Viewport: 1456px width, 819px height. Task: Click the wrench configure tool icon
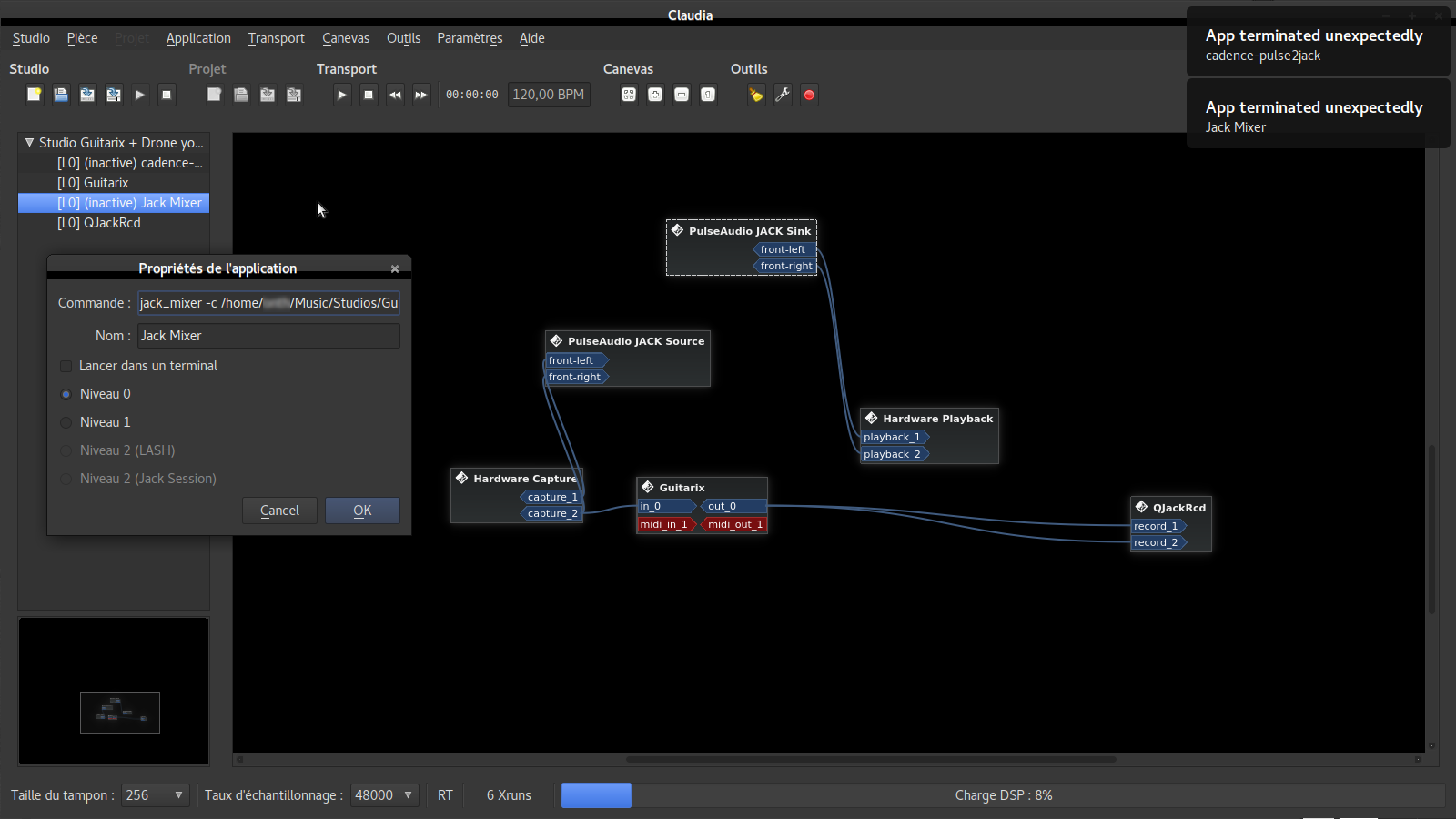(x=783, y=95)
